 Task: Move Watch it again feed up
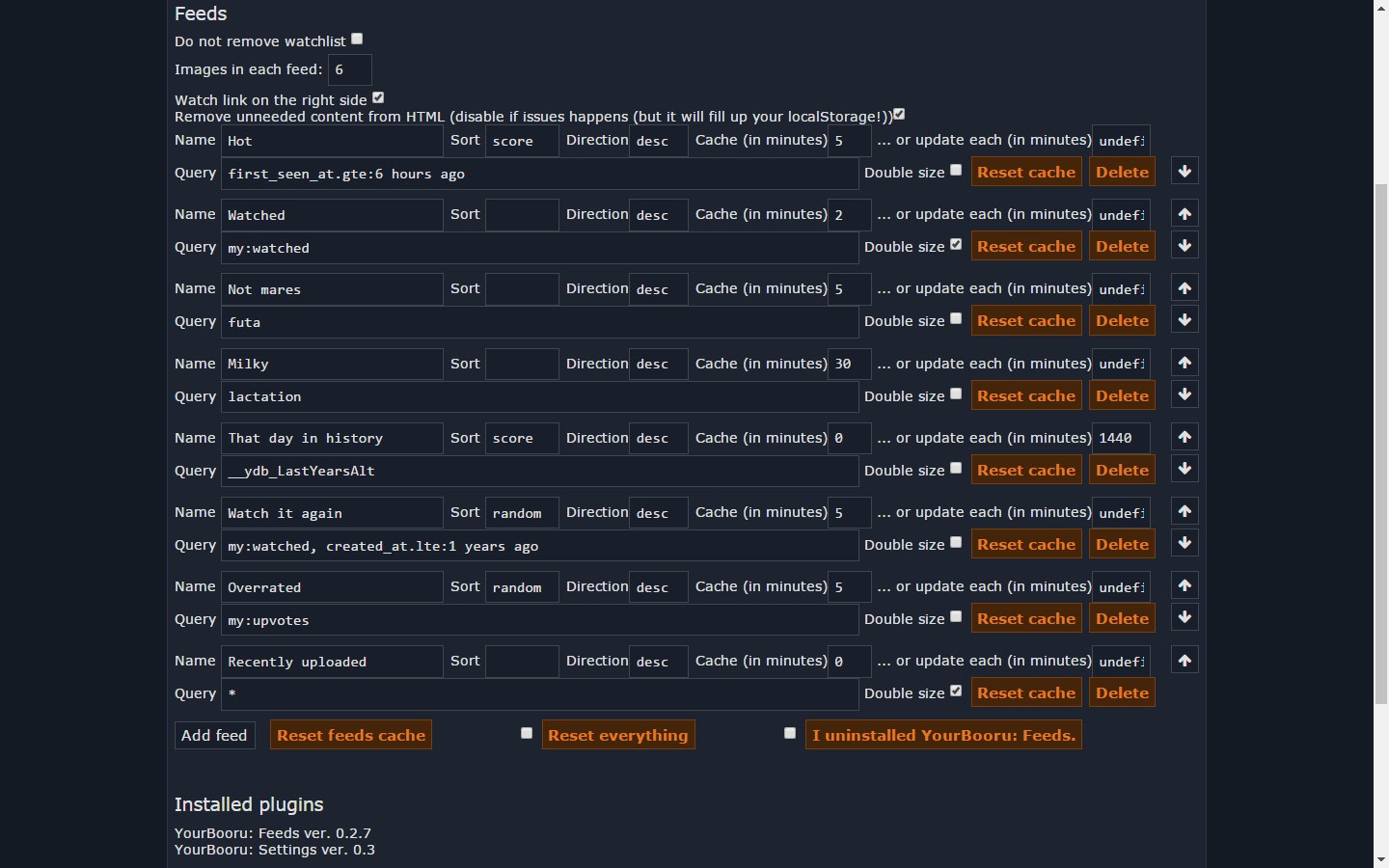click(1185, 511)
